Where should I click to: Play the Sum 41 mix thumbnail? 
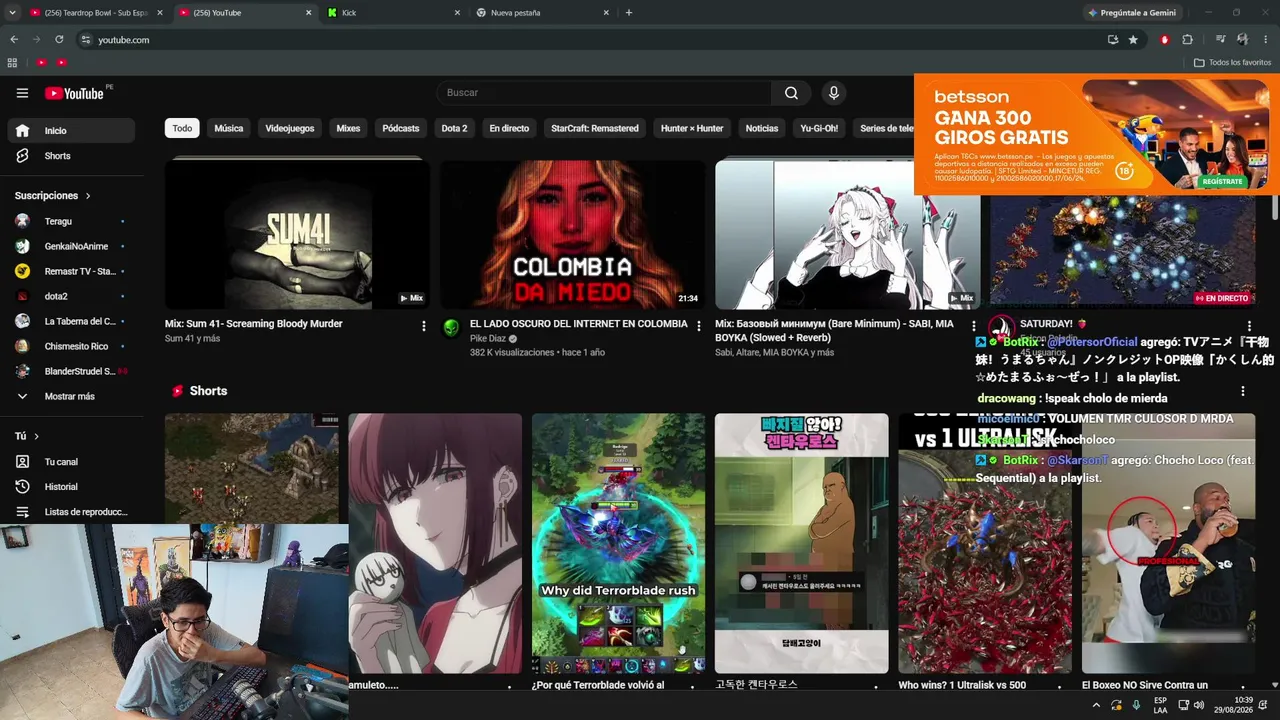click(x=297, y=235)
